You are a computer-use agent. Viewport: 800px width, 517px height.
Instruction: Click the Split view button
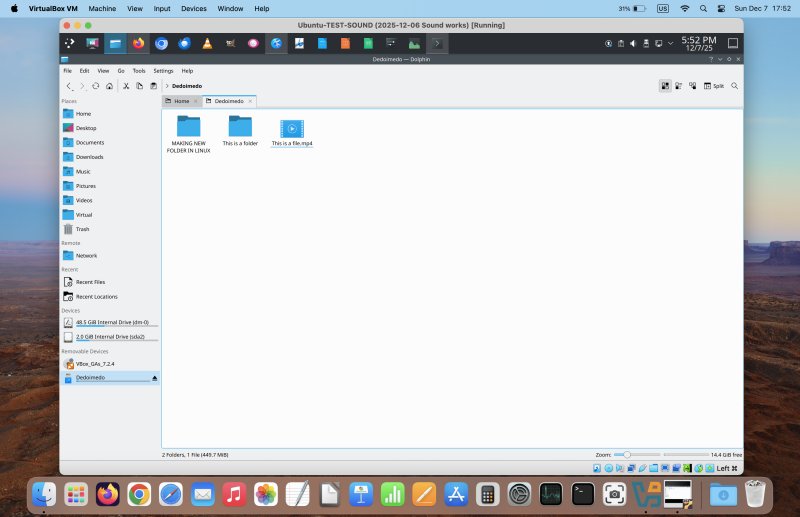[714, 86]
